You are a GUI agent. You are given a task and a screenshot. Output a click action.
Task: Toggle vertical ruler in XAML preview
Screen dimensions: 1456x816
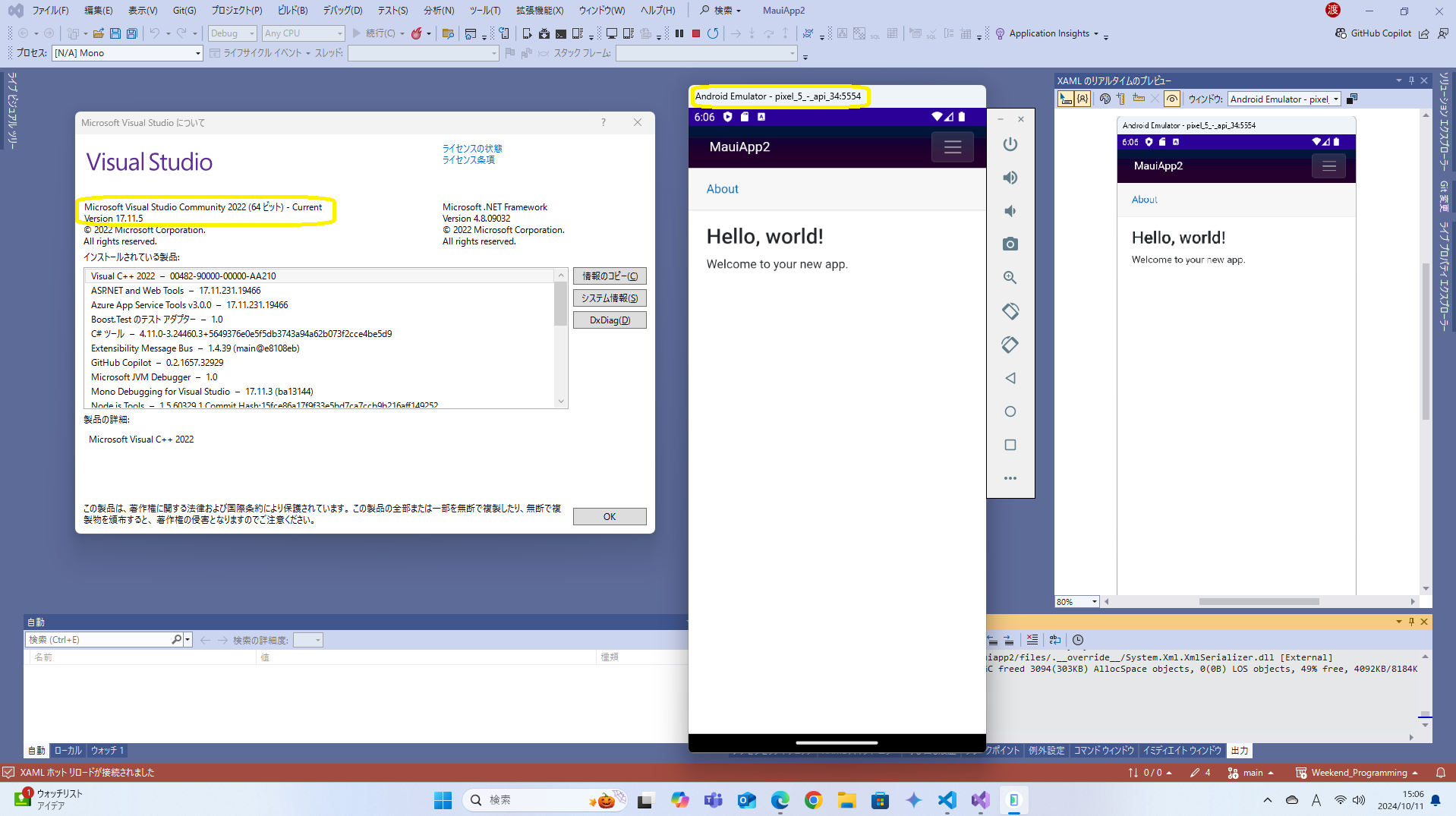coord(1121,99)
